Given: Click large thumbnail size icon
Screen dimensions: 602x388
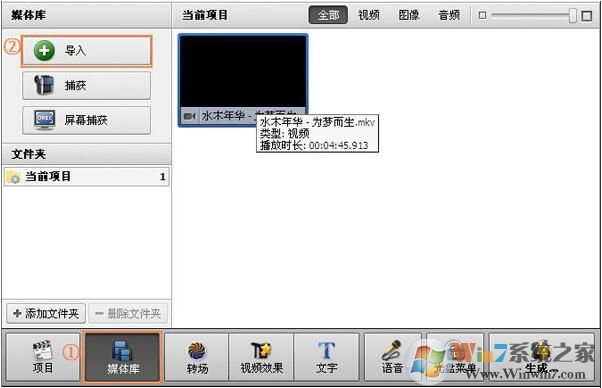Looking at the screenshot, I should tap(587, 15).
